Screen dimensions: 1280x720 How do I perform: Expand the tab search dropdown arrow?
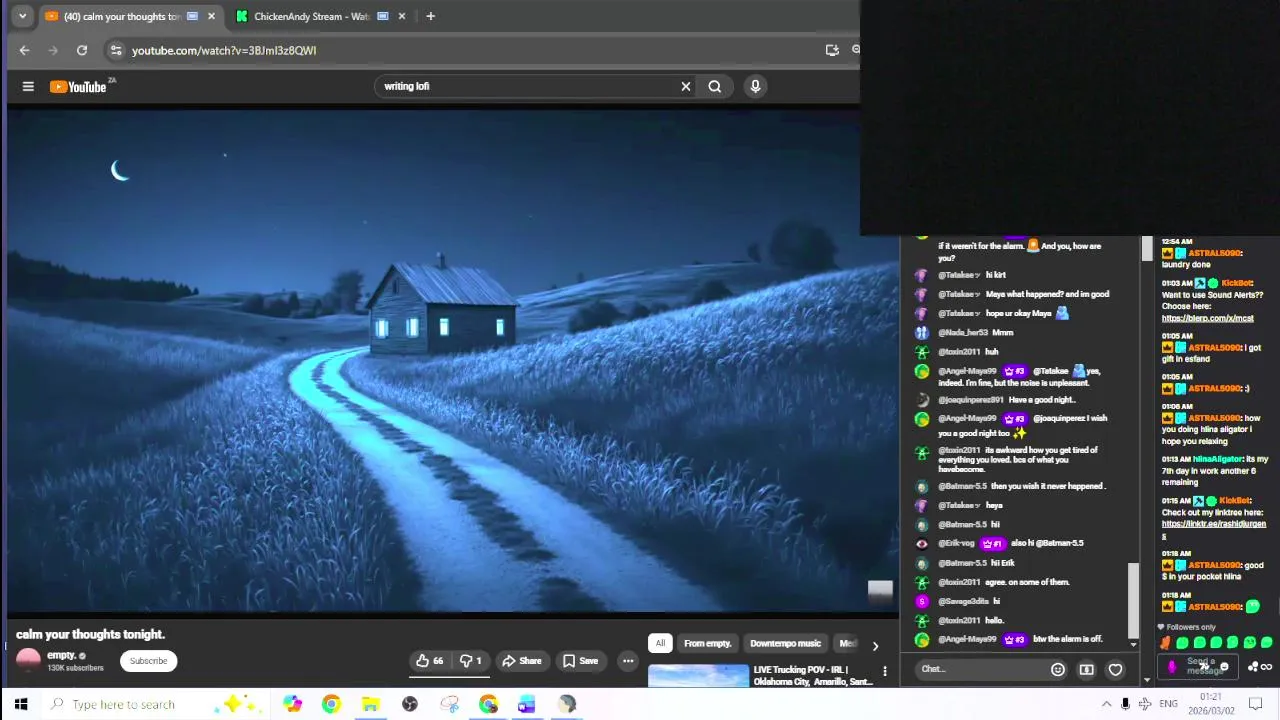point(22,16)
